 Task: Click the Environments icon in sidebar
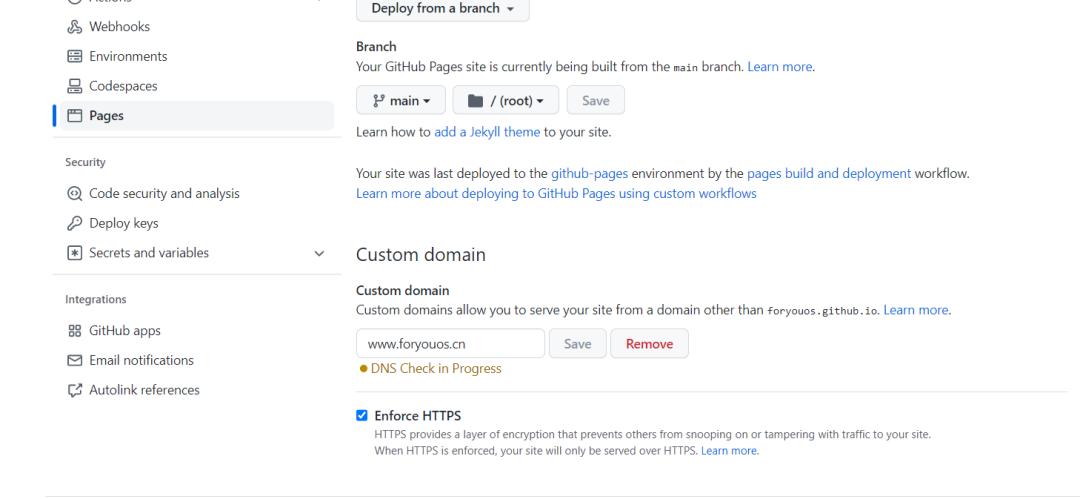[74, 57]
